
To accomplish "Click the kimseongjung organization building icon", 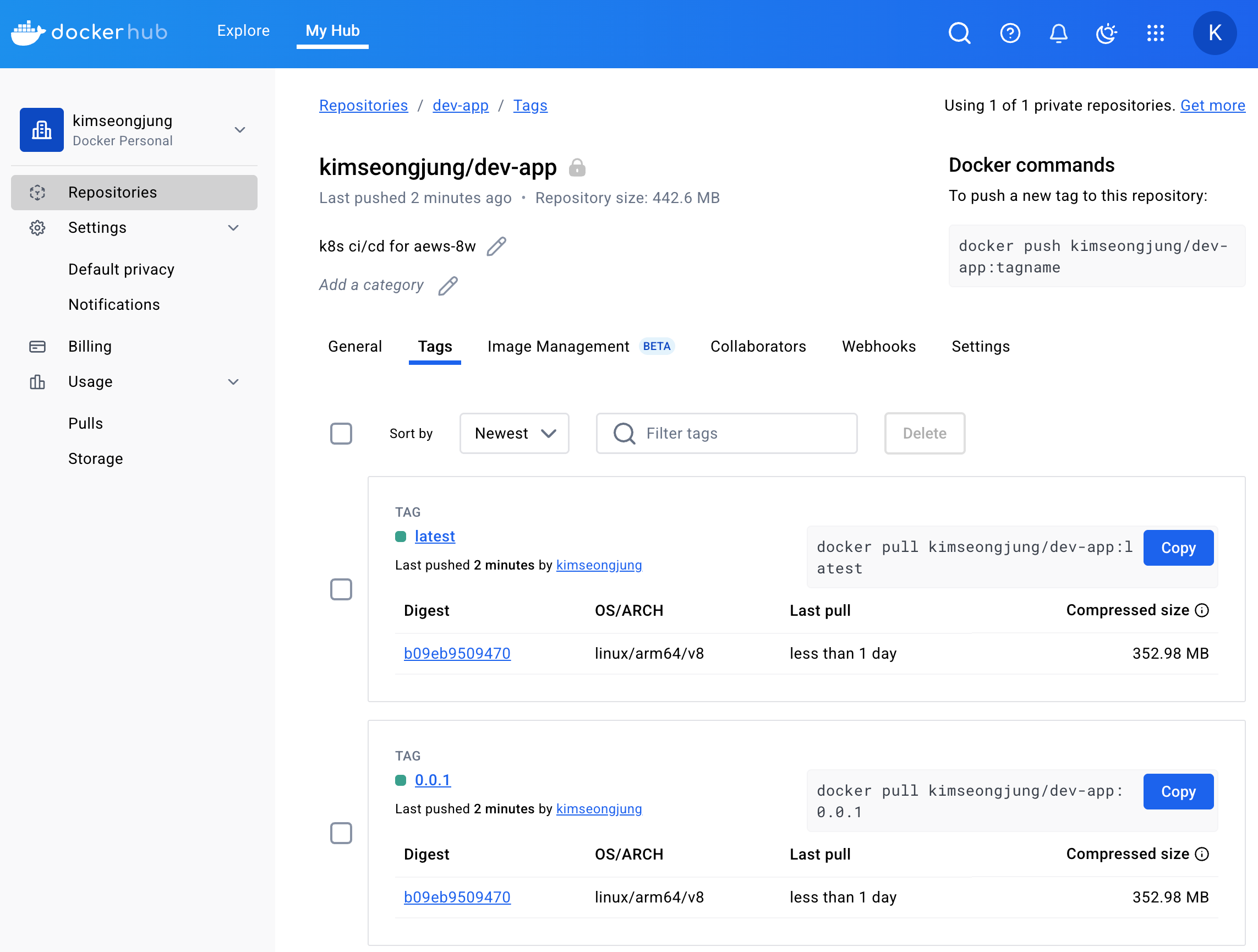I will [x=41, y=130].
